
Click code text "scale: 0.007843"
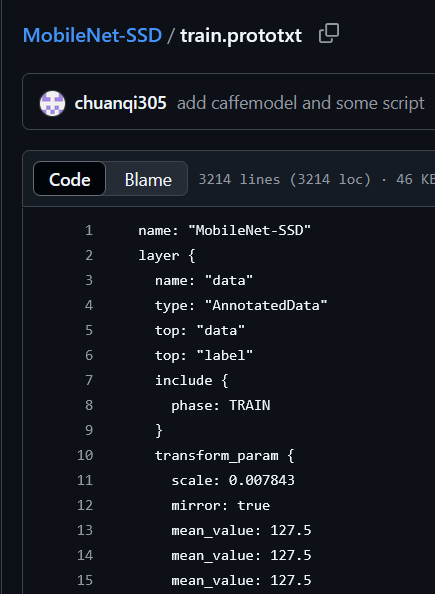tap(233, 481)
